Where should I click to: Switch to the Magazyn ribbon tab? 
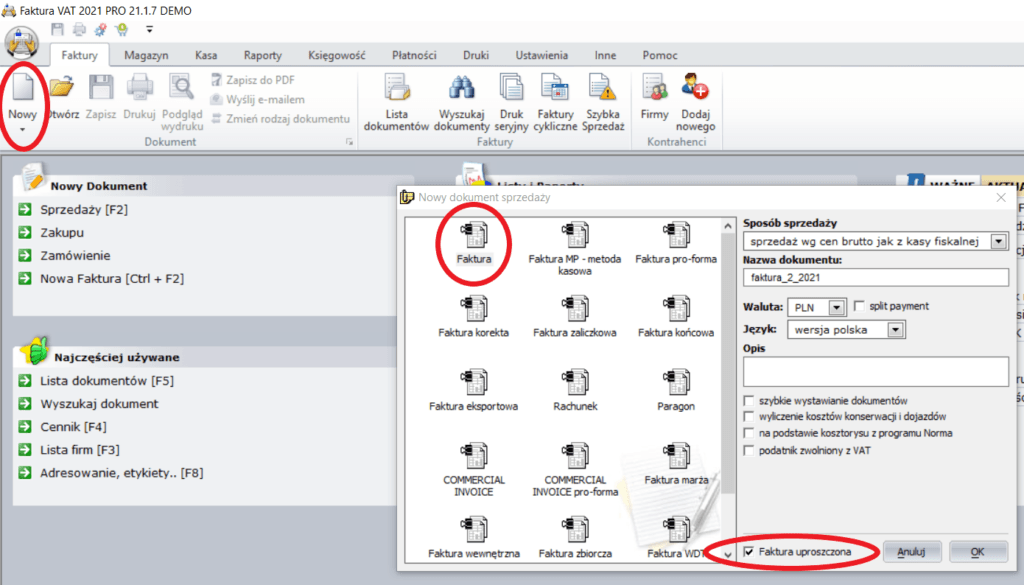[146, 56]
